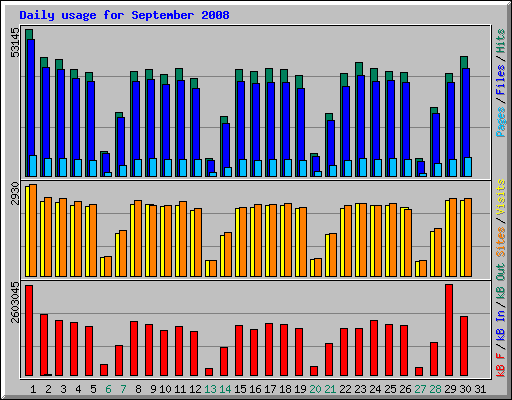Screen dimensions: 512x400
Task: Click day 13 label on the axis
Action: coord(210,389)
